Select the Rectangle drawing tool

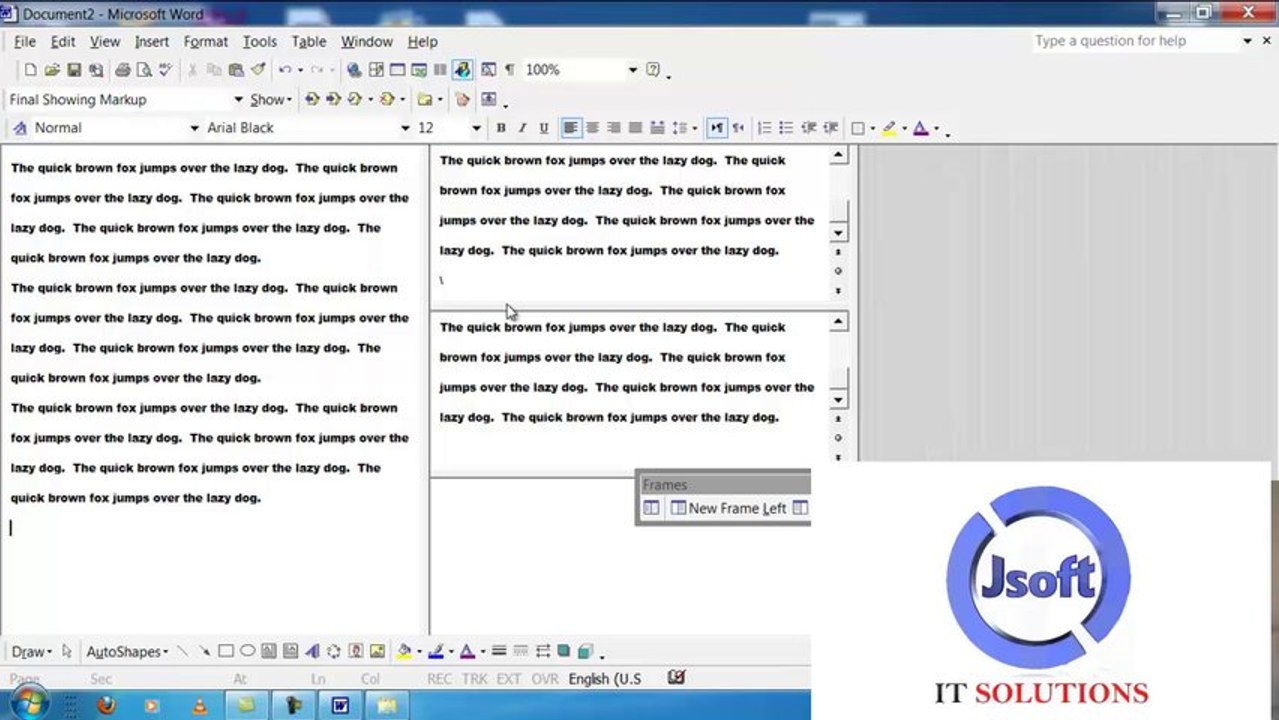click(226, 652)
